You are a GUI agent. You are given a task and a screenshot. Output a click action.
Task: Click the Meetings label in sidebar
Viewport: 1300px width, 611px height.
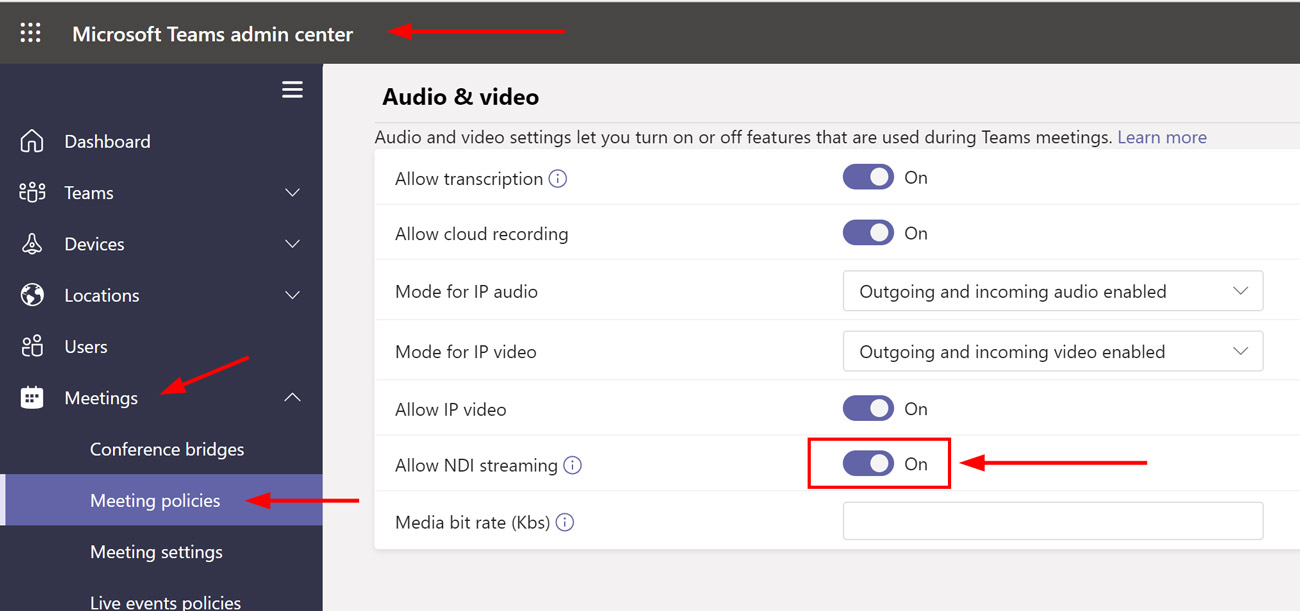click(101, 398)
